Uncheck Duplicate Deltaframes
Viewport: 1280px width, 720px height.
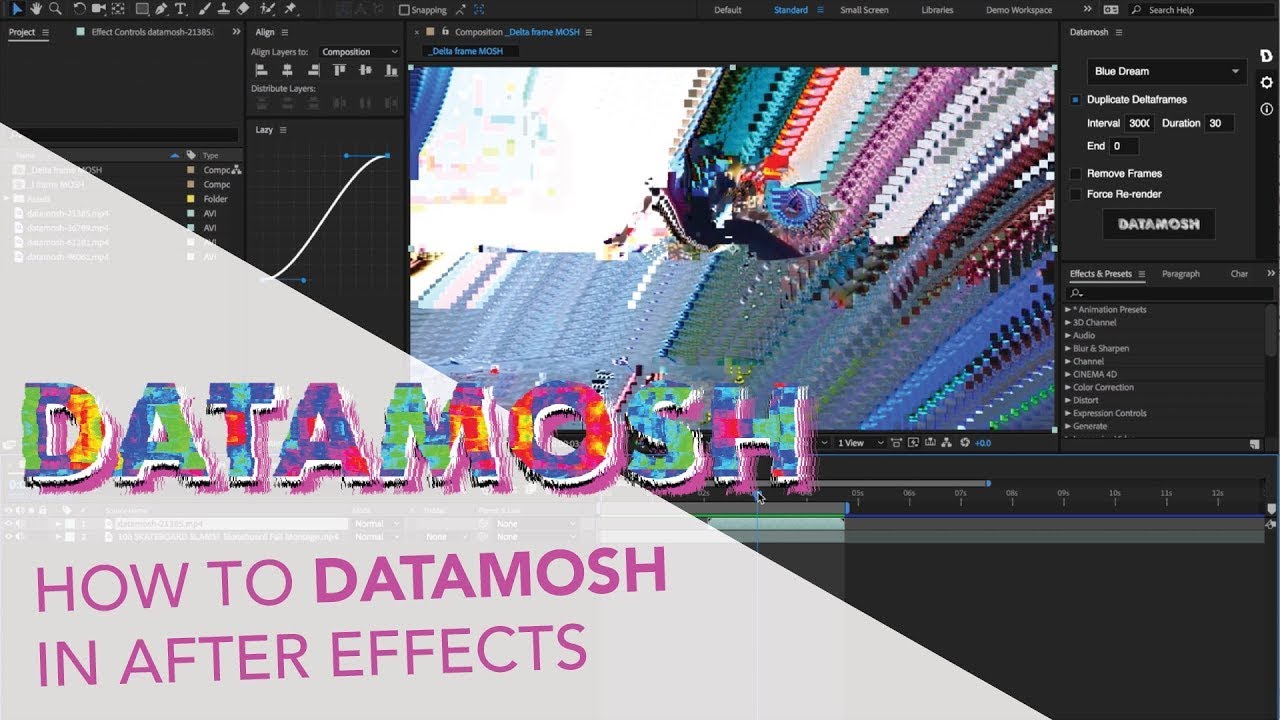pyautogui.click(x=1076, y=100)
